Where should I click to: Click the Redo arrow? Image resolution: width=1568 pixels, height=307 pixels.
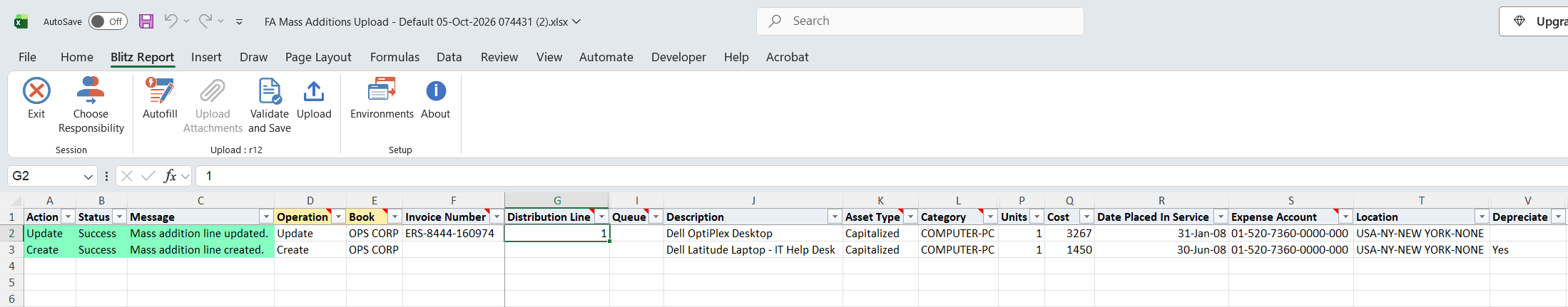(205, 21)
